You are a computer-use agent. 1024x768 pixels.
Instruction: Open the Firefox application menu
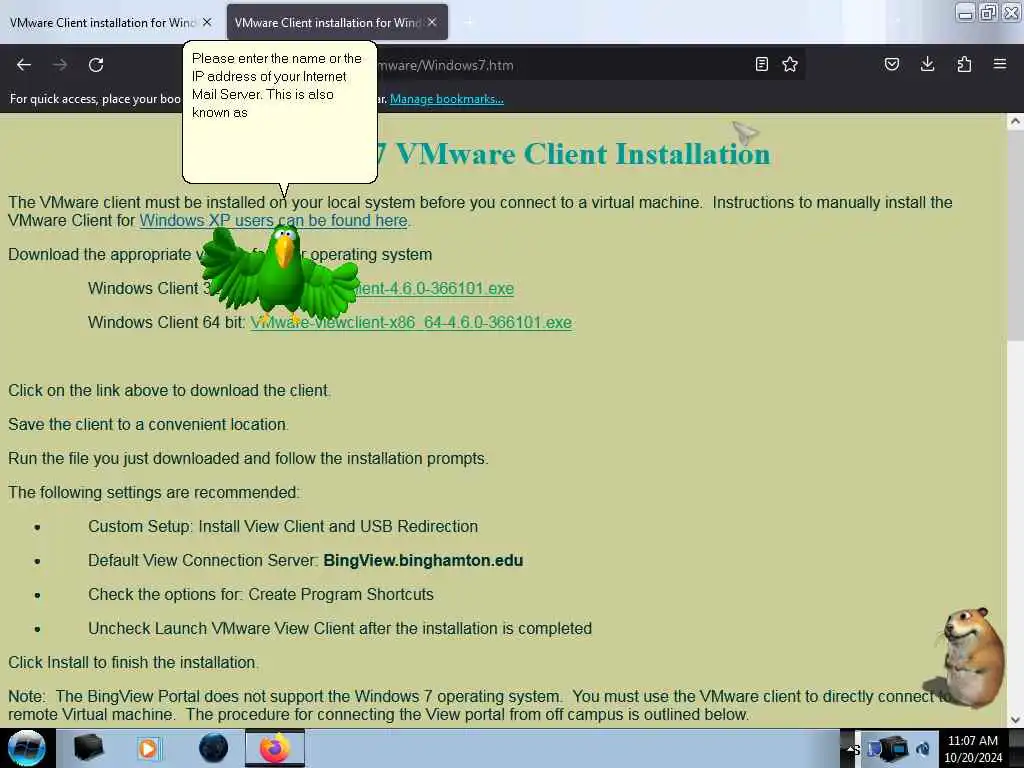point(1000,64)
